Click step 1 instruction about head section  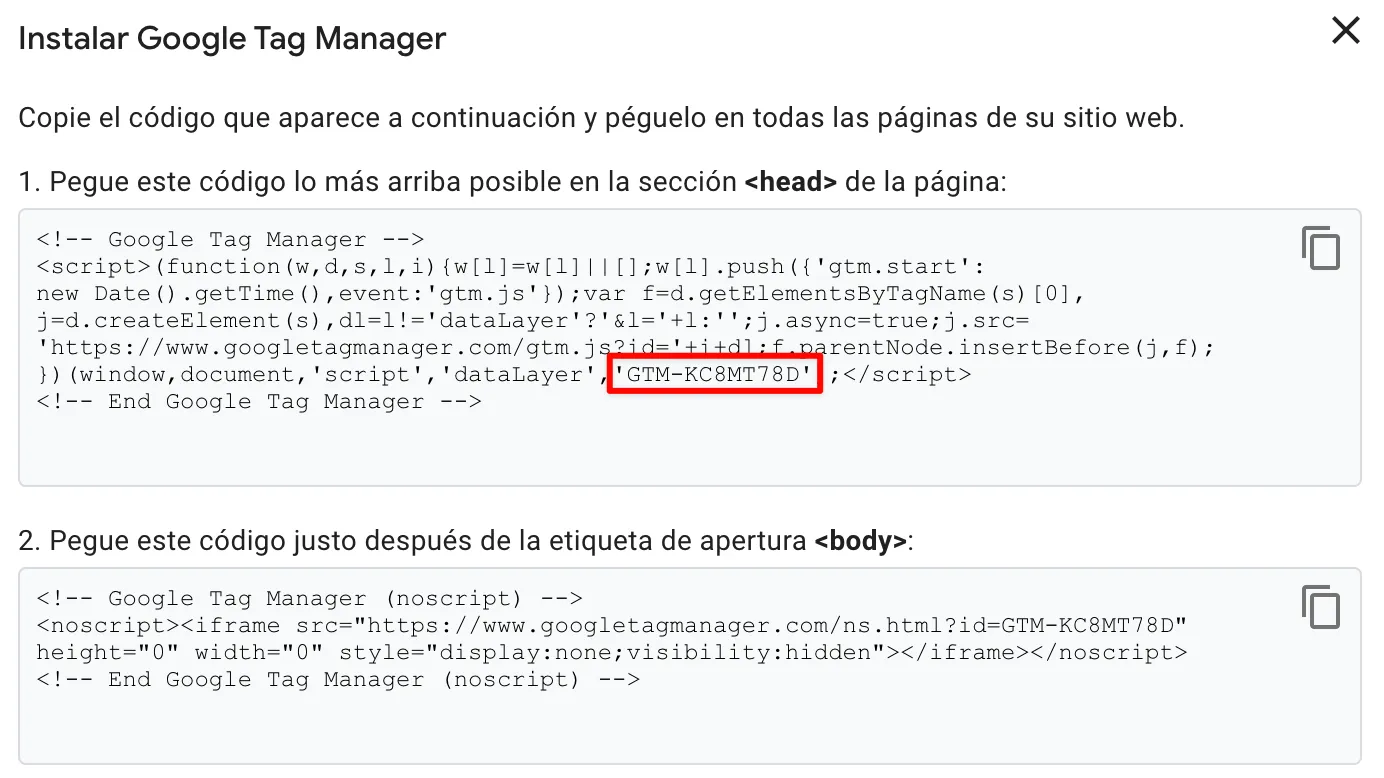[513, 182]
